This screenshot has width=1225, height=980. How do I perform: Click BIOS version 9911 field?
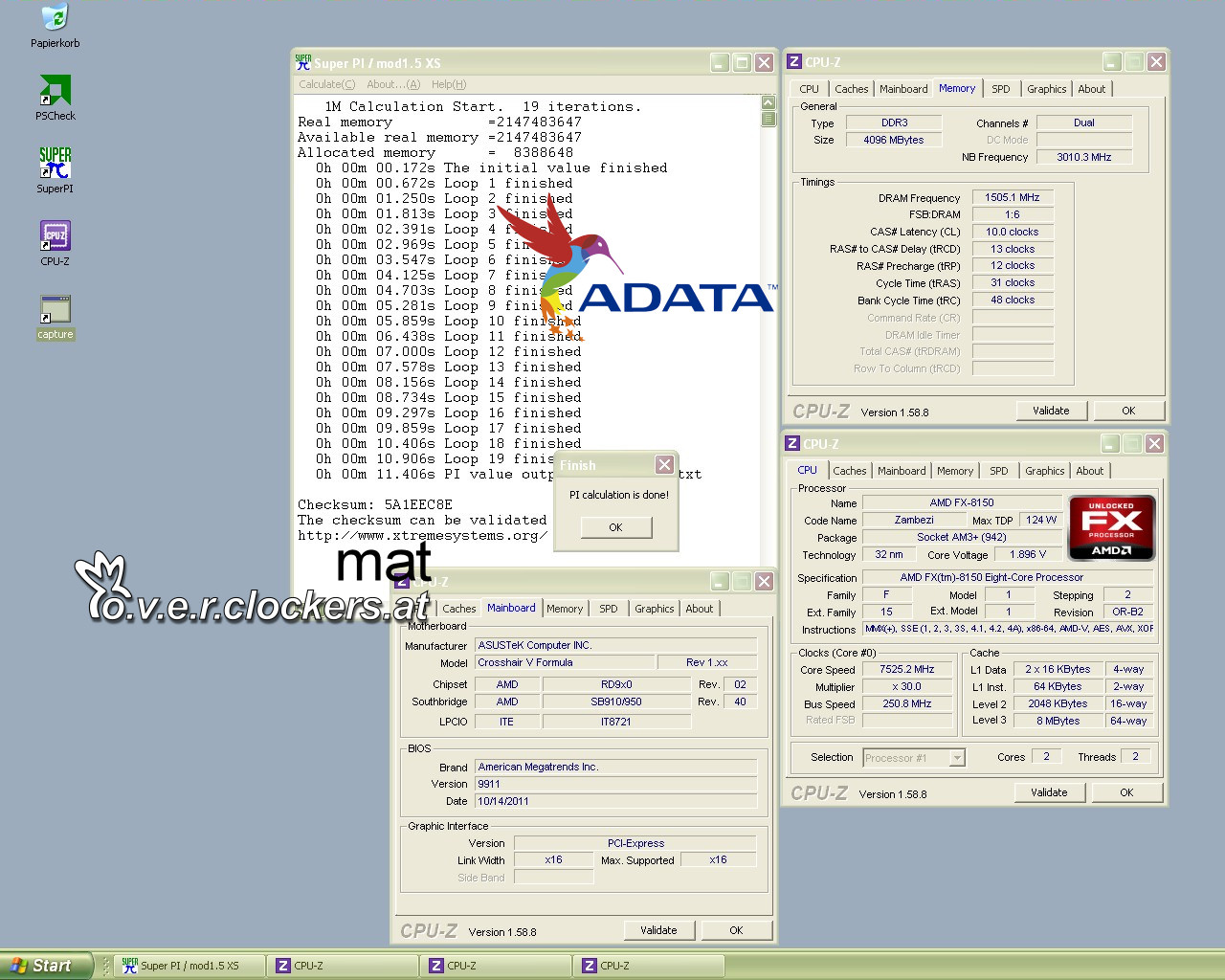click(616, 784)
